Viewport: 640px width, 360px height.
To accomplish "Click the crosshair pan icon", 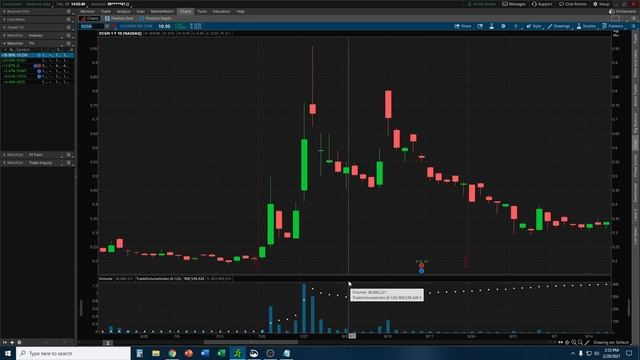I will click(x=567, y=342).
